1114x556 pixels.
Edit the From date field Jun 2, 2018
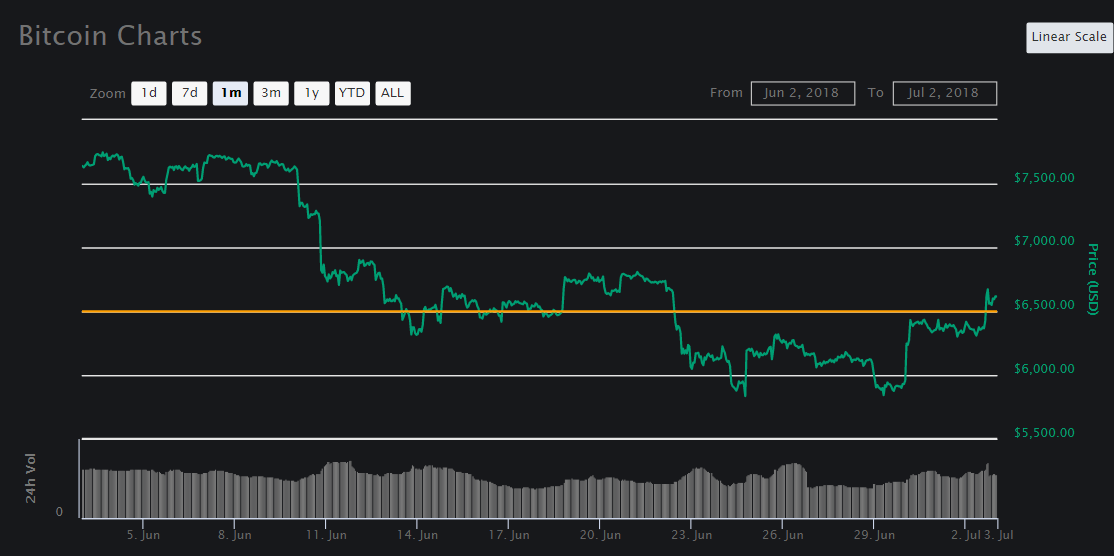[x=803, y=93]
